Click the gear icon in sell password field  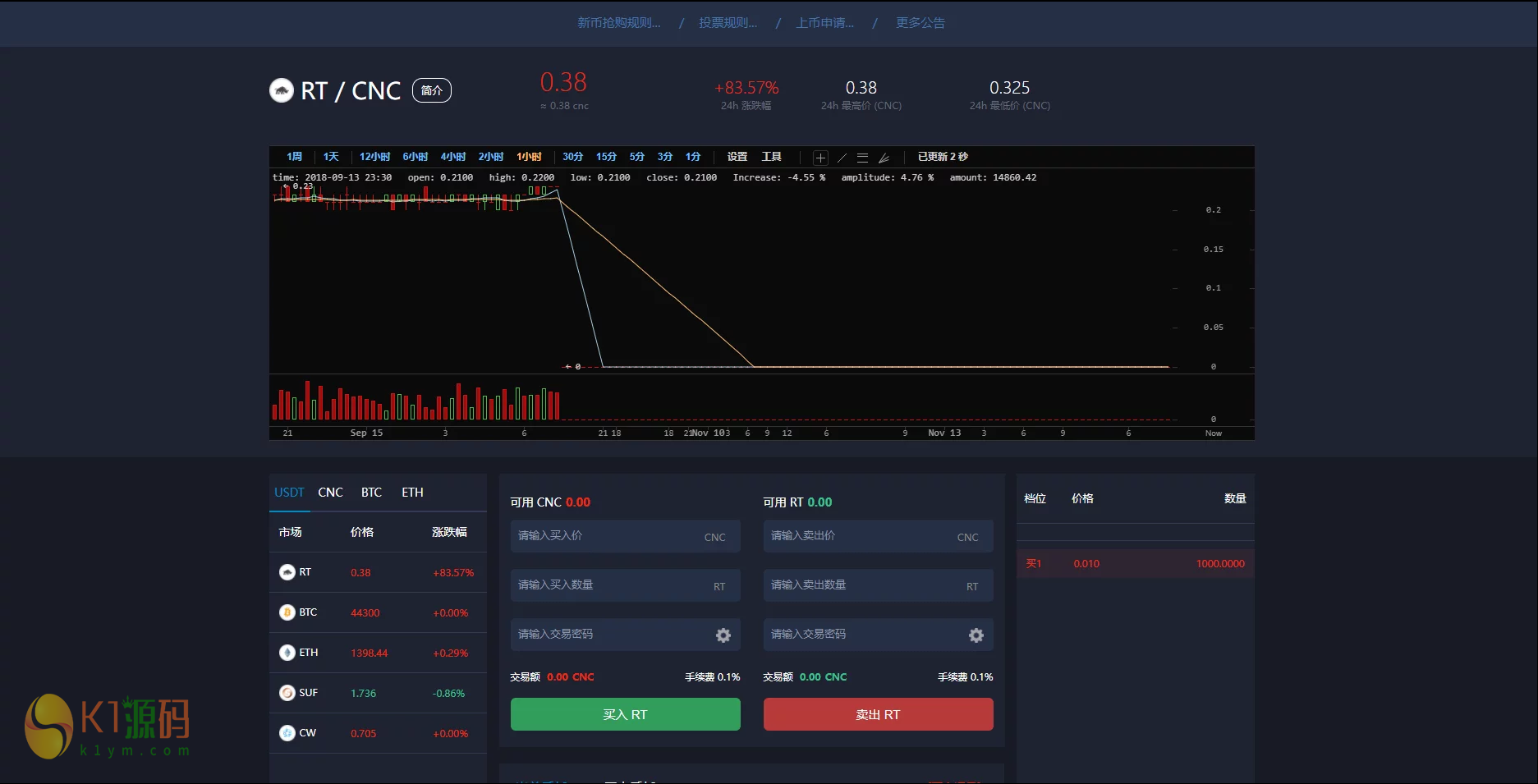click(x=976, y=635)
